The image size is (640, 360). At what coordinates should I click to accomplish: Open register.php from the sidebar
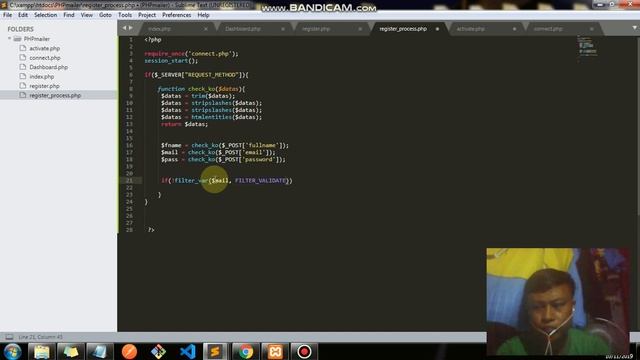(x=44, y=86)
